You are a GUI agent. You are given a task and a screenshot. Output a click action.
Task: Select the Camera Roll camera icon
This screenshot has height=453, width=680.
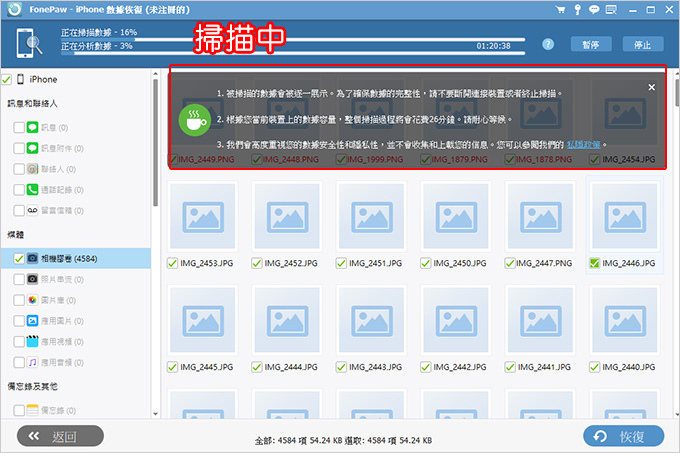click(33, 258)
